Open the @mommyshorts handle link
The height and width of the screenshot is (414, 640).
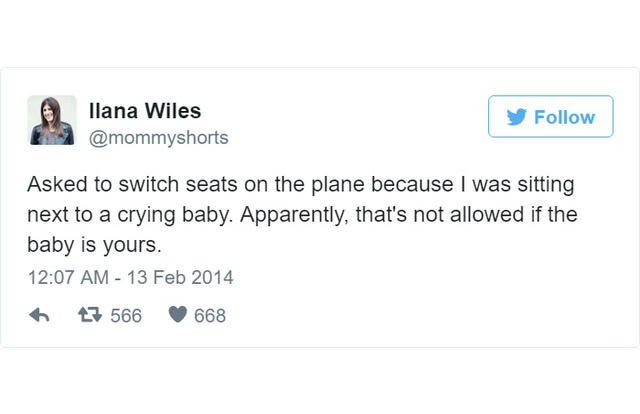point(159,137)
